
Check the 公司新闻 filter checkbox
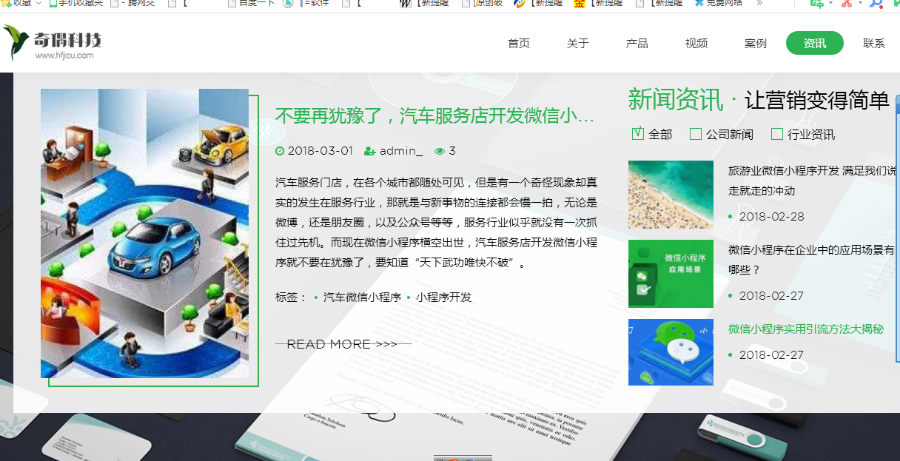click(696, 134)
